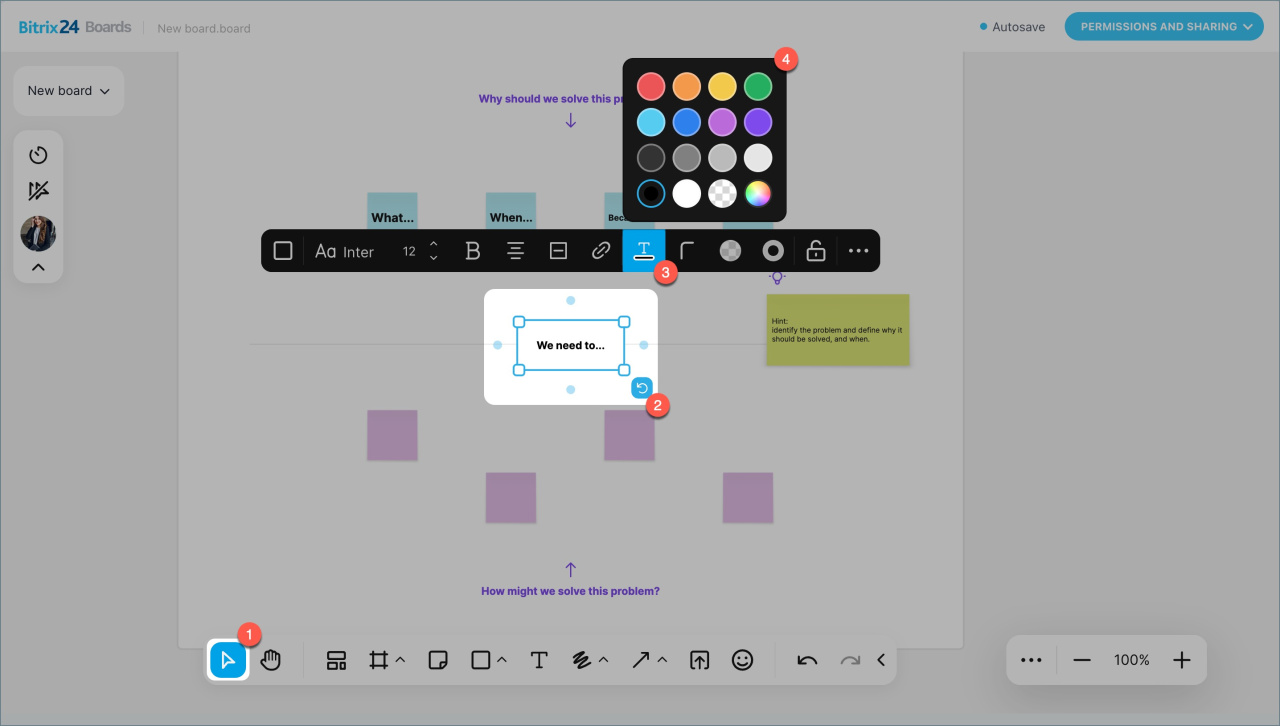1280x726 pixels.
Task: Select the Text tool in bottom toolbar
Action: 539,660
